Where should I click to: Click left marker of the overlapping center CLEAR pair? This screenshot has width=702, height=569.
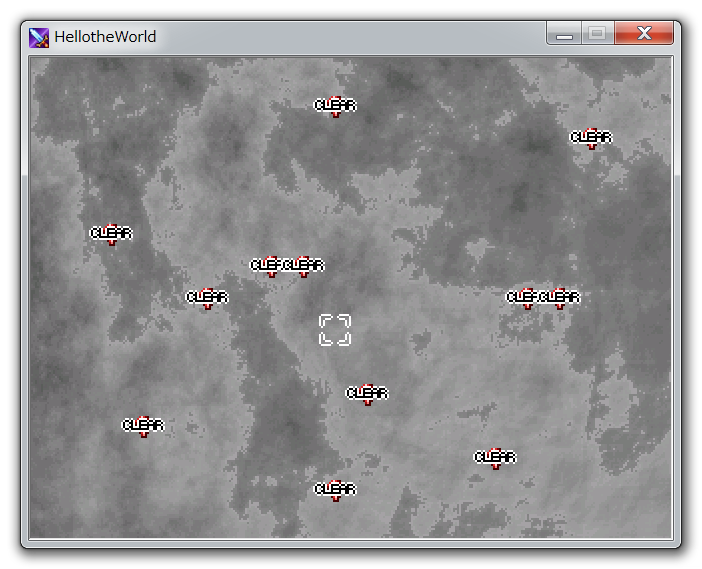268,266
